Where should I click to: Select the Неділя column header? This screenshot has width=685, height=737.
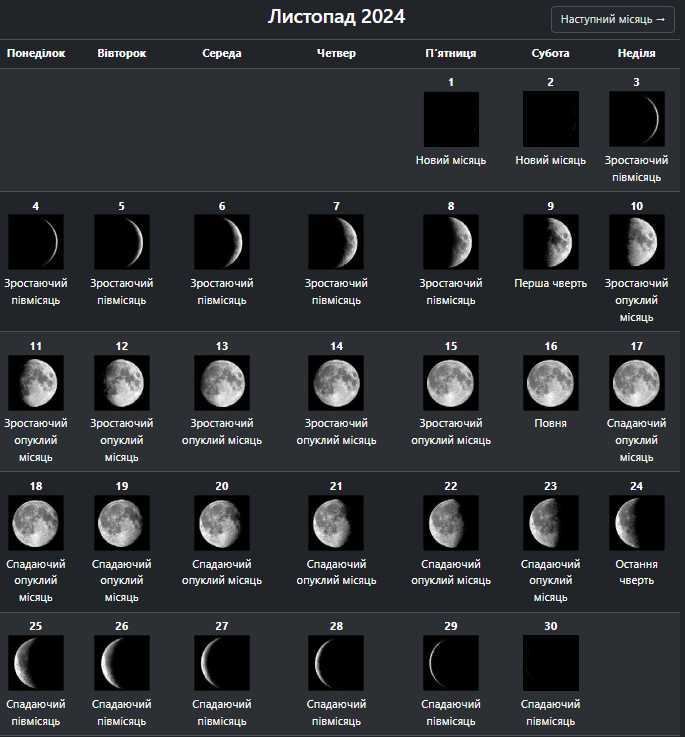[x=636, y=53]
